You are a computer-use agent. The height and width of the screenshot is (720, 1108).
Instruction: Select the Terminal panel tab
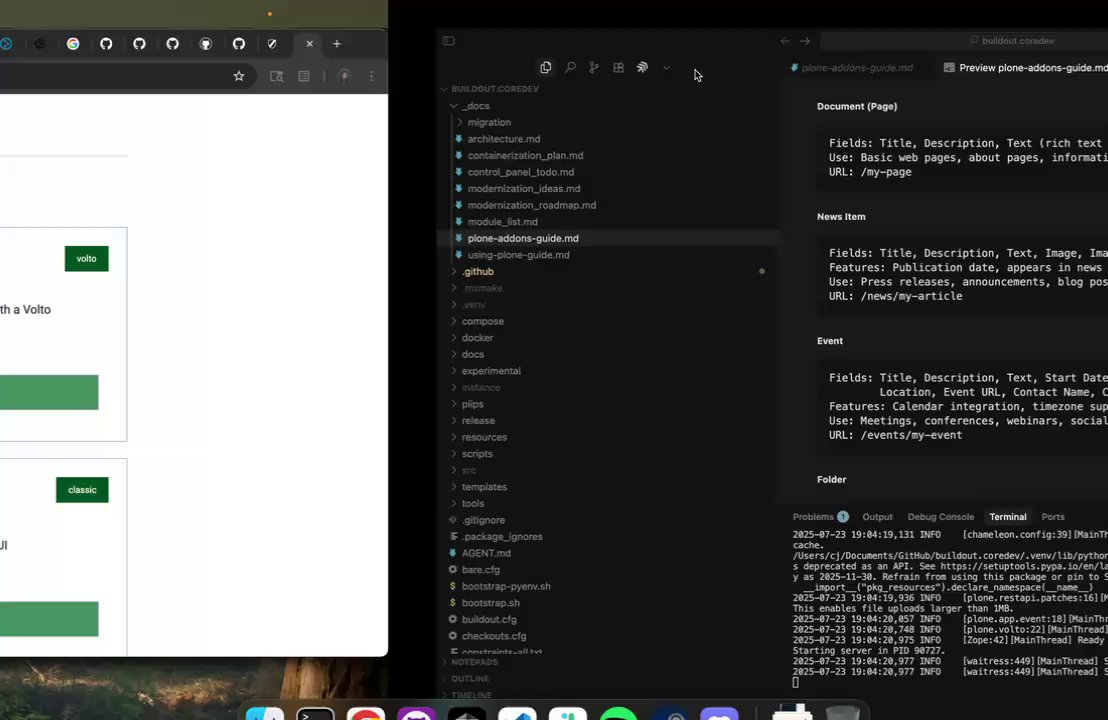point(1008,517)
